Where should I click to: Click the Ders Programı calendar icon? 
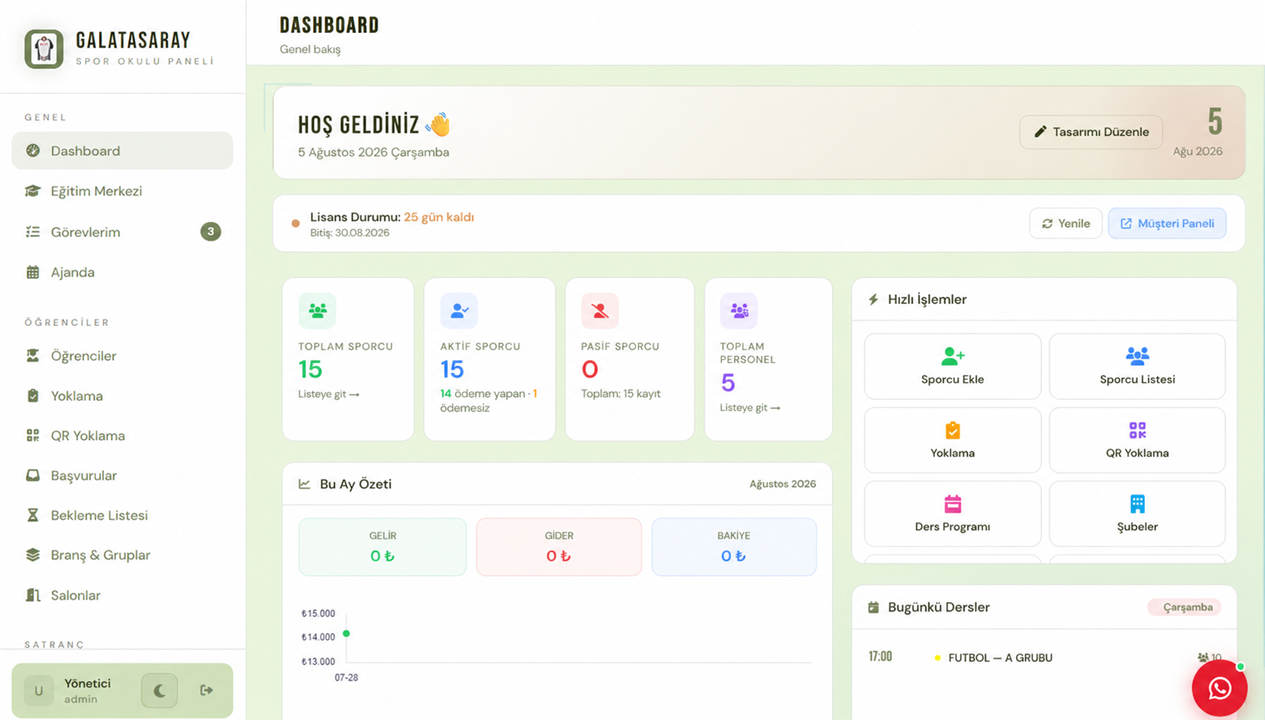[953, 504]
